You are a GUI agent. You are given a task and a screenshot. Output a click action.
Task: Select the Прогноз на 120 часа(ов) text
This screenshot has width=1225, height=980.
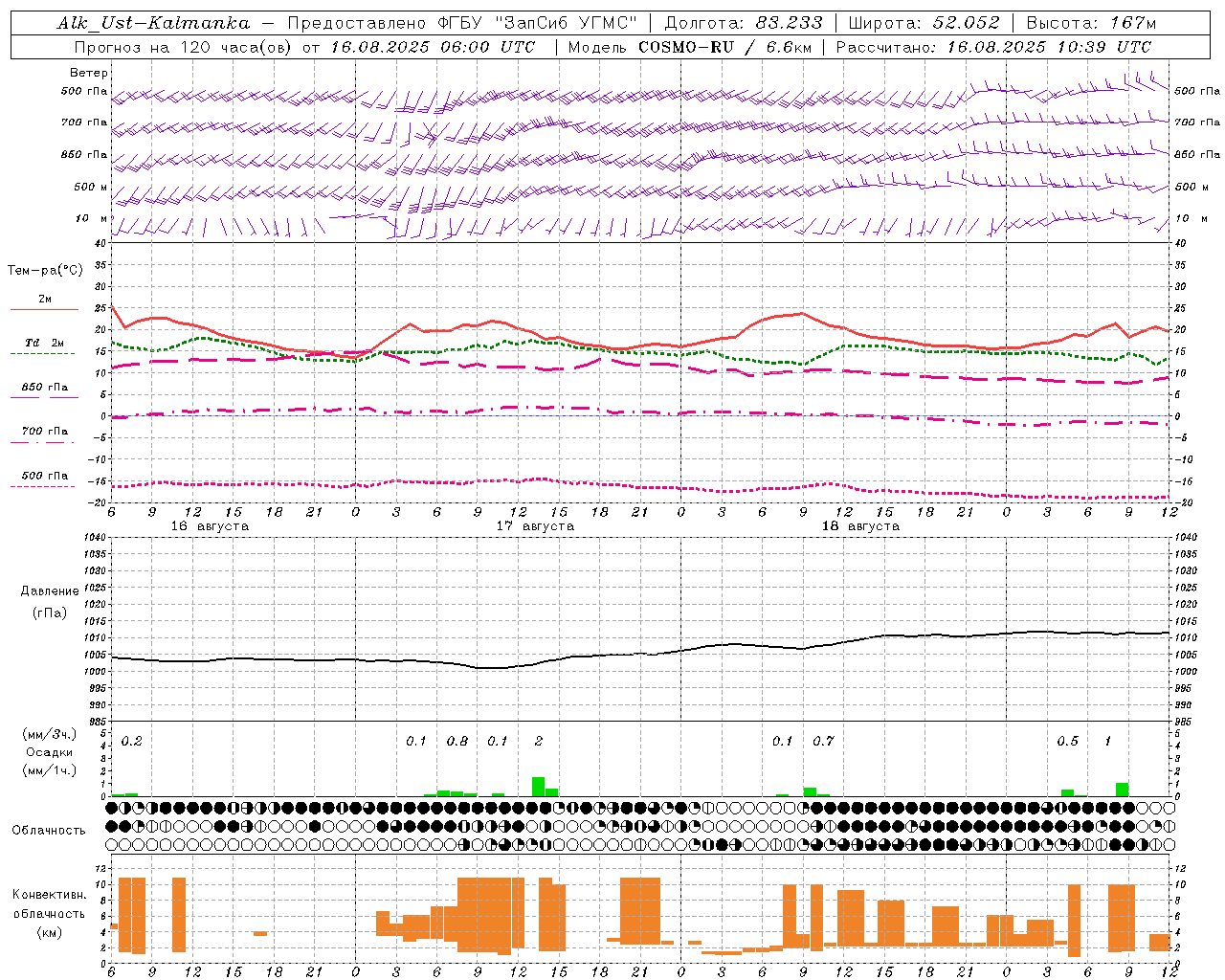(x=186, y=47)
